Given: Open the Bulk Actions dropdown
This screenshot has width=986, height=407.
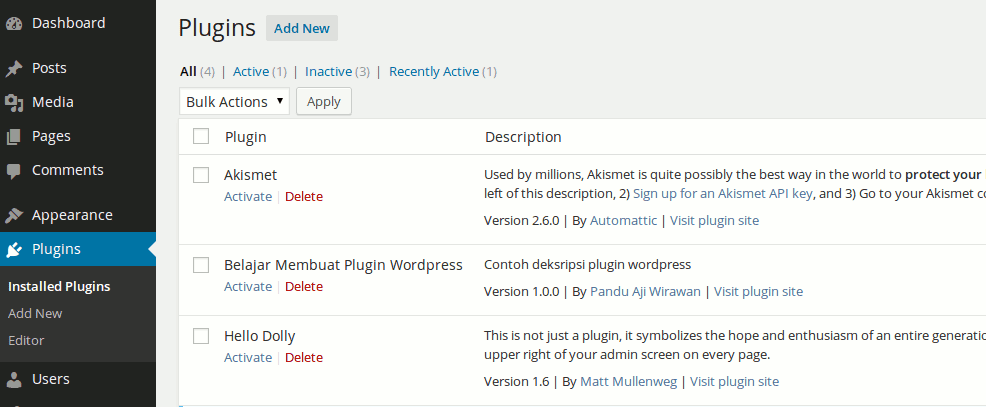Looking at the screenshot, I should tap(234, 101).
